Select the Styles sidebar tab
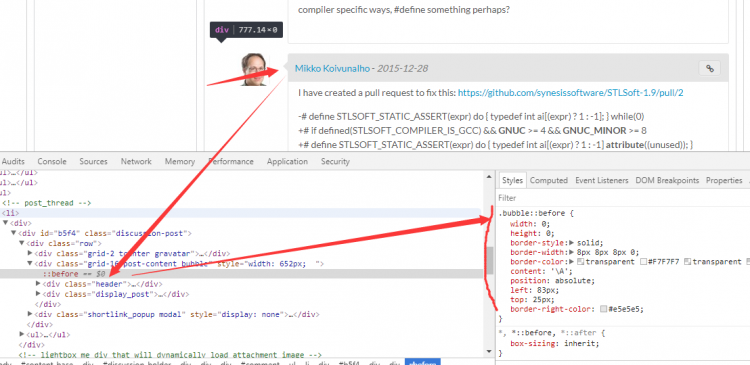 (x=512, y=180)
